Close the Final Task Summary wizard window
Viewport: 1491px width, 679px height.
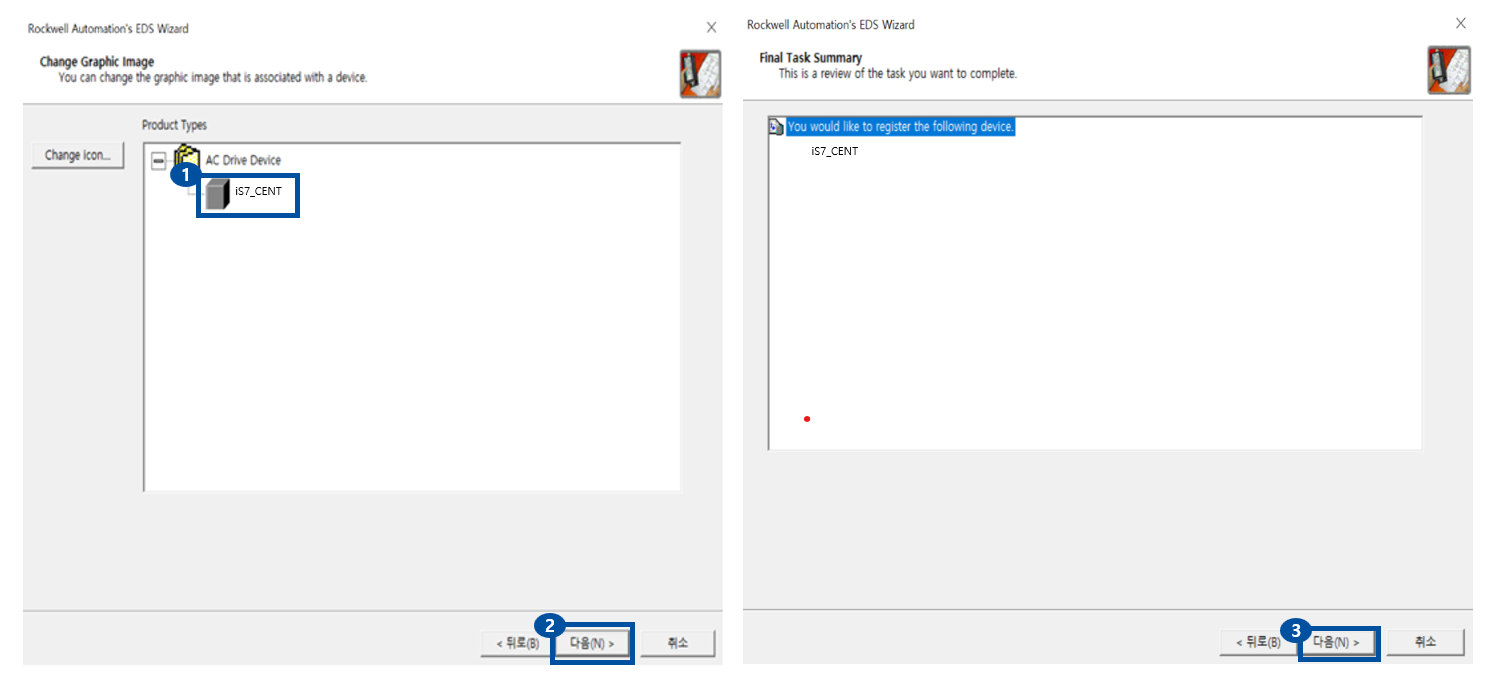[1460, 24]
